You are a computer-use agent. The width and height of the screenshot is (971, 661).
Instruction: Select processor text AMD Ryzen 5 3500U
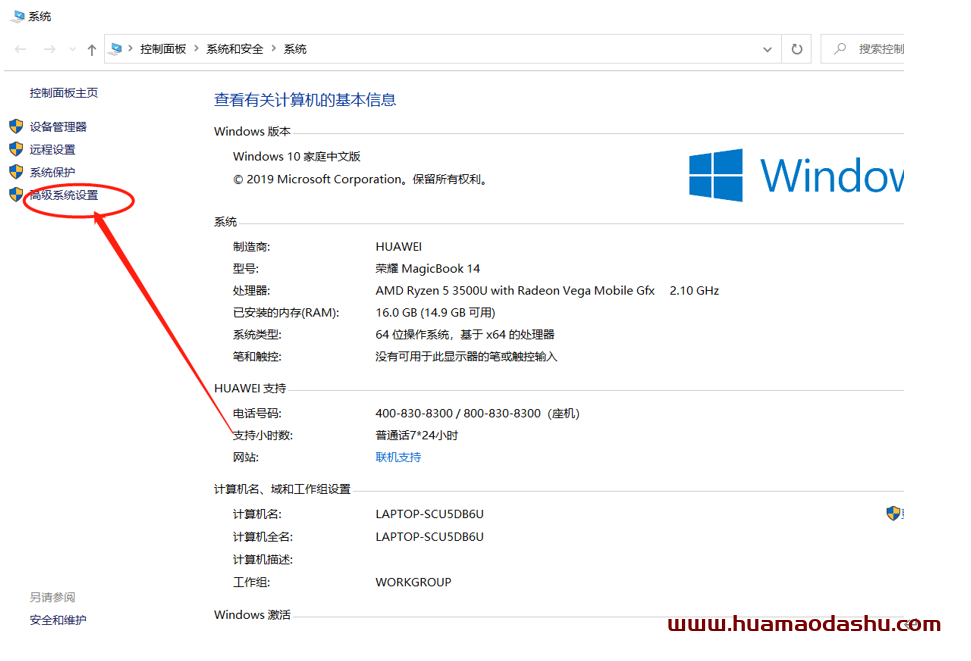[432, 291]
